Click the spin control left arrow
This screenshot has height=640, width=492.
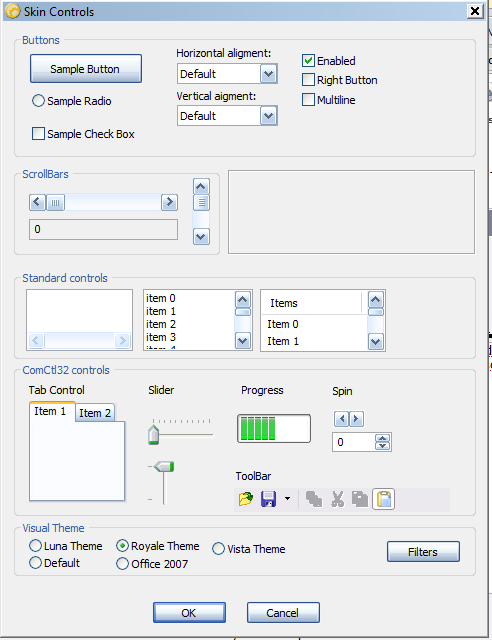click(x=342, y=418)
